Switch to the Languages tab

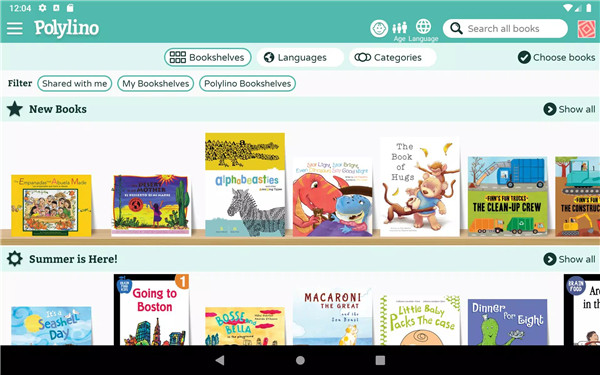point(300,57)
